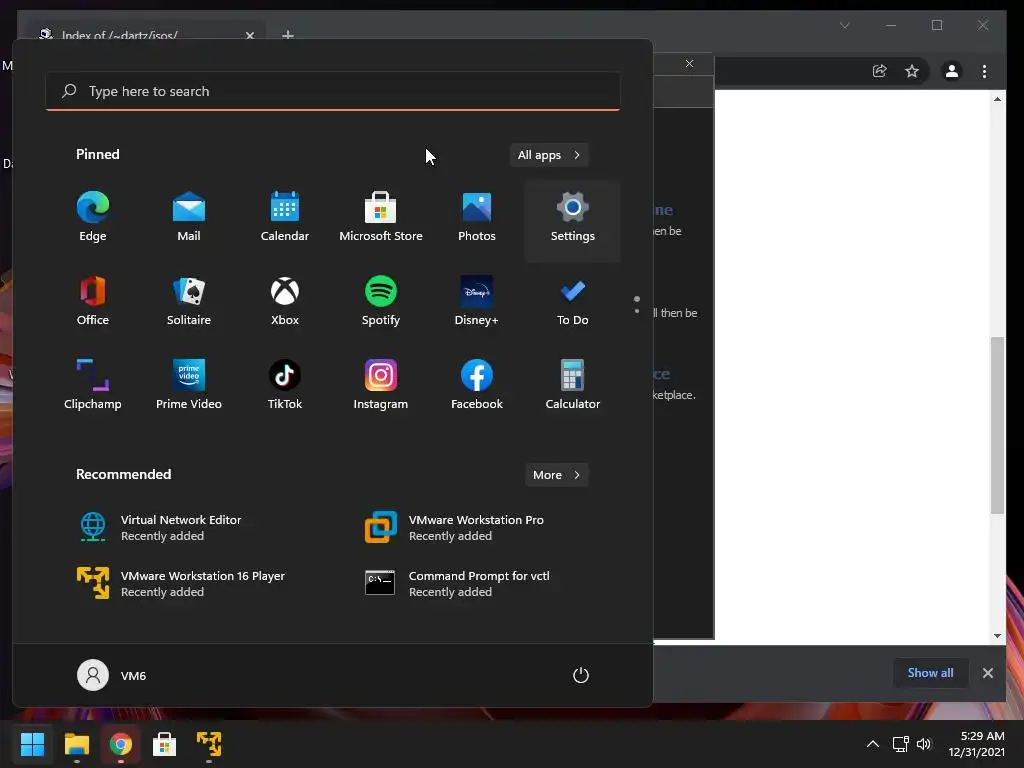The image size is (1024, 768).
Task: Open a new Chrome tab
Action: tap(287, 35)
